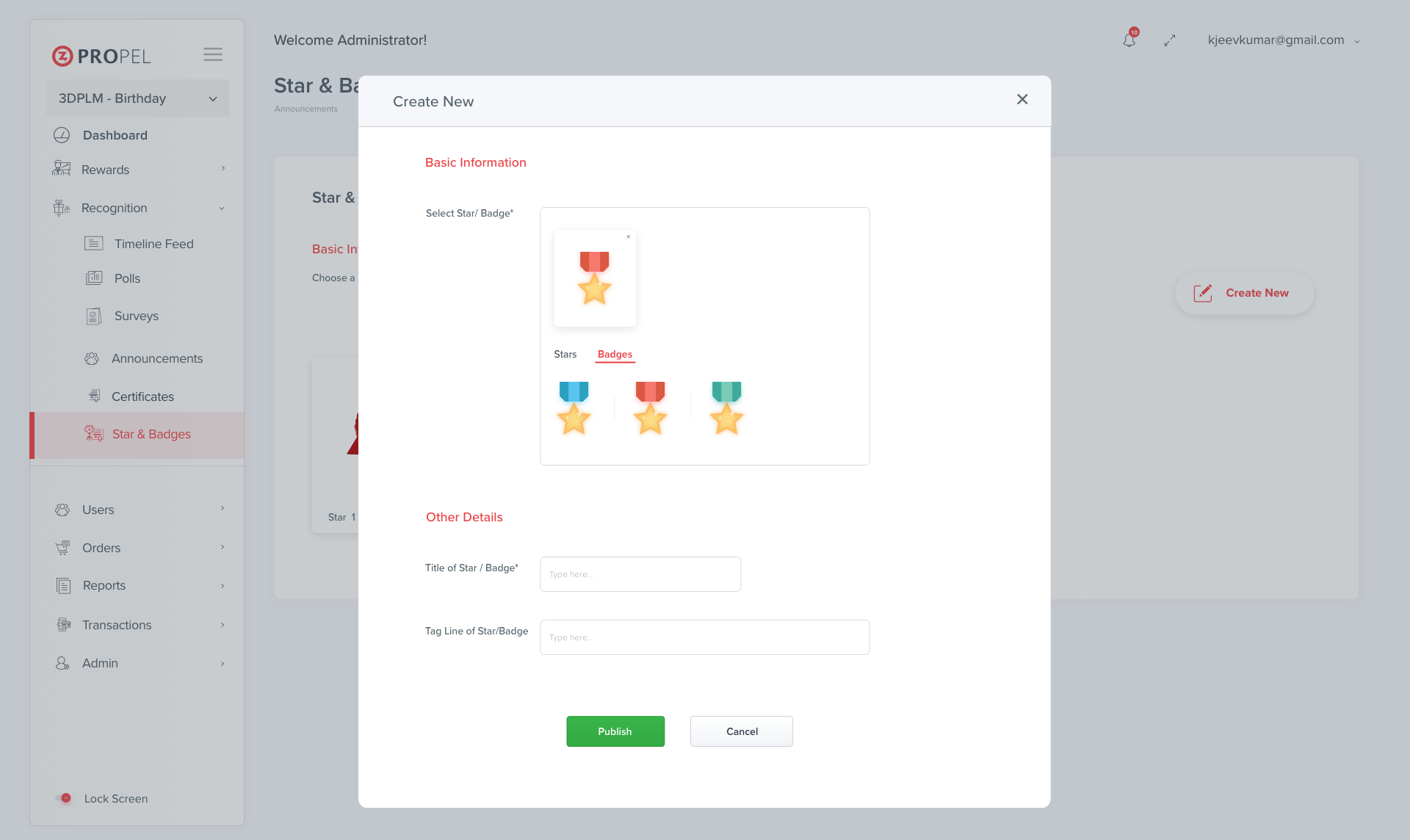Click the Publish button

(615, 731)
